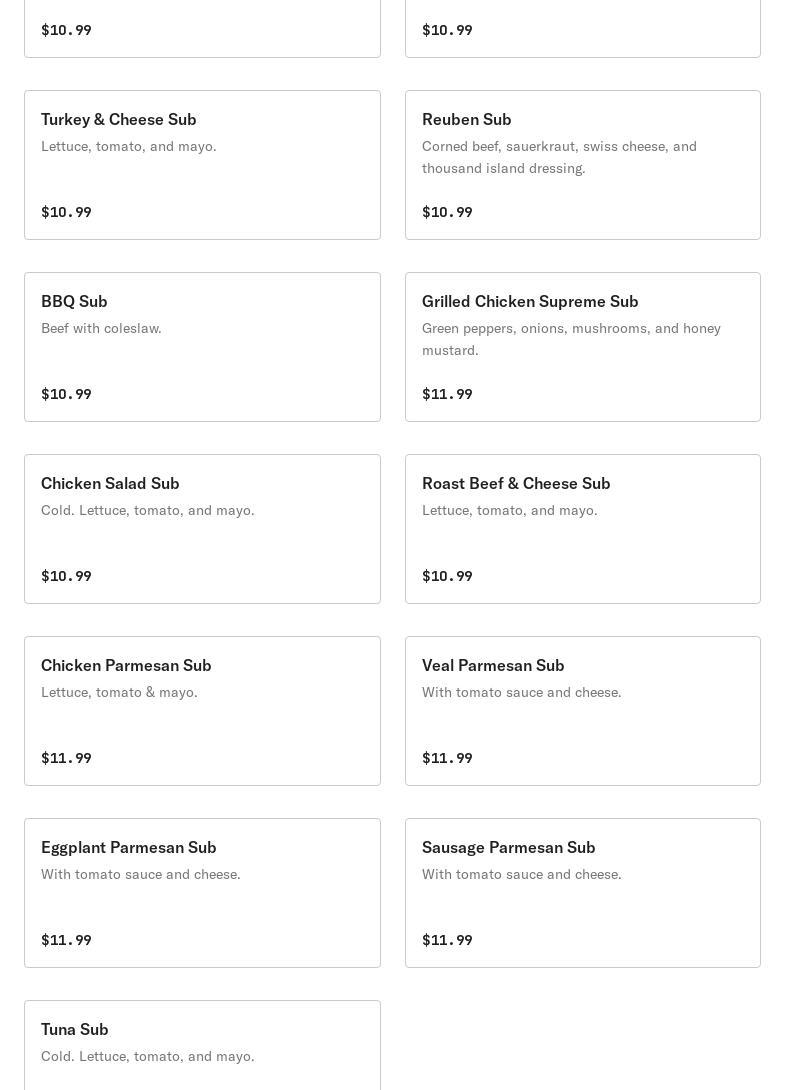The image size is (785, 1090).
Task: Click the Veal Parmesan Sub $11.99 price
Action: click(447, 758)
